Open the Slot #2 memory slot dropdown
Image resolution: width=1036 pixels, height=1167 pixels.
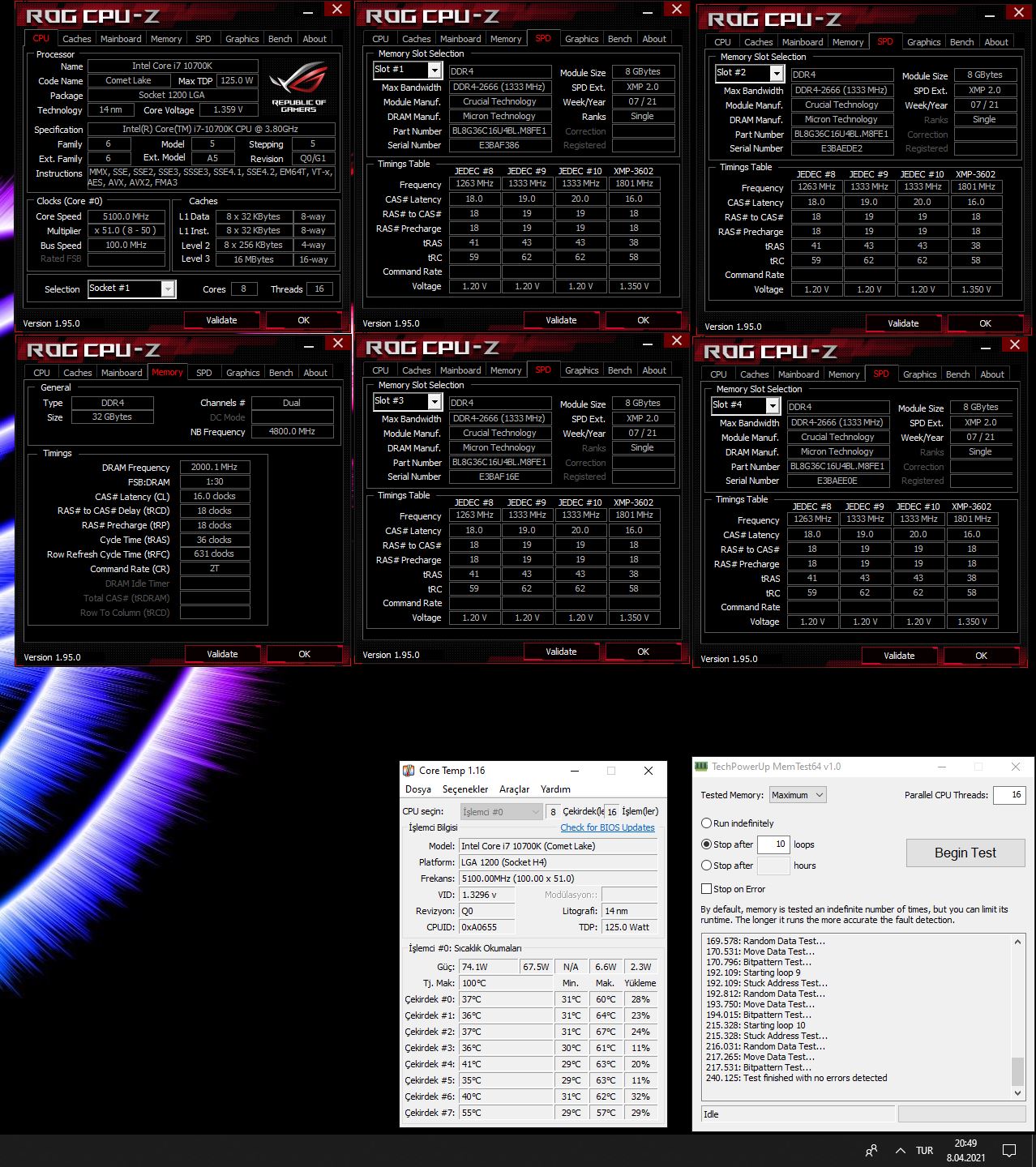point(777,73)
